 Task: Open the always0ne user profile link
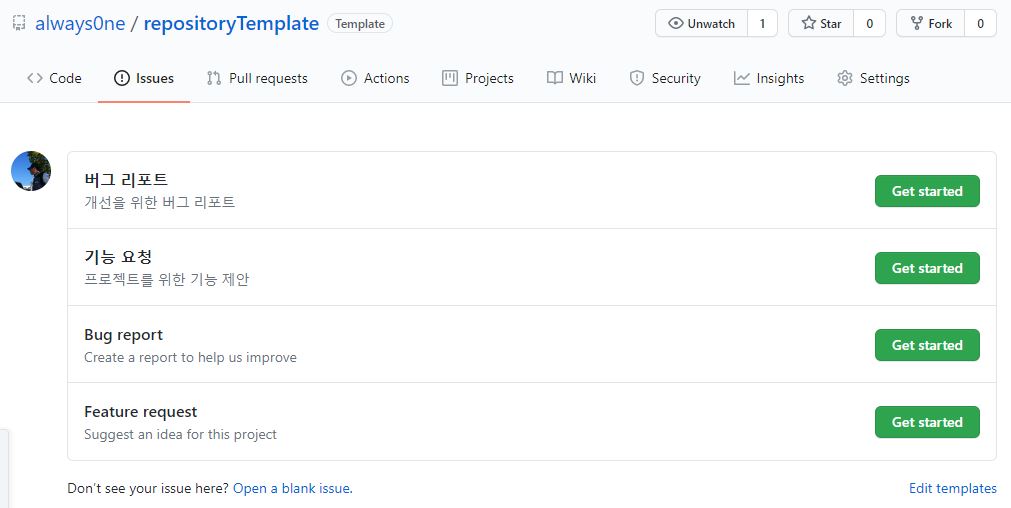click(x=80, y=24)
